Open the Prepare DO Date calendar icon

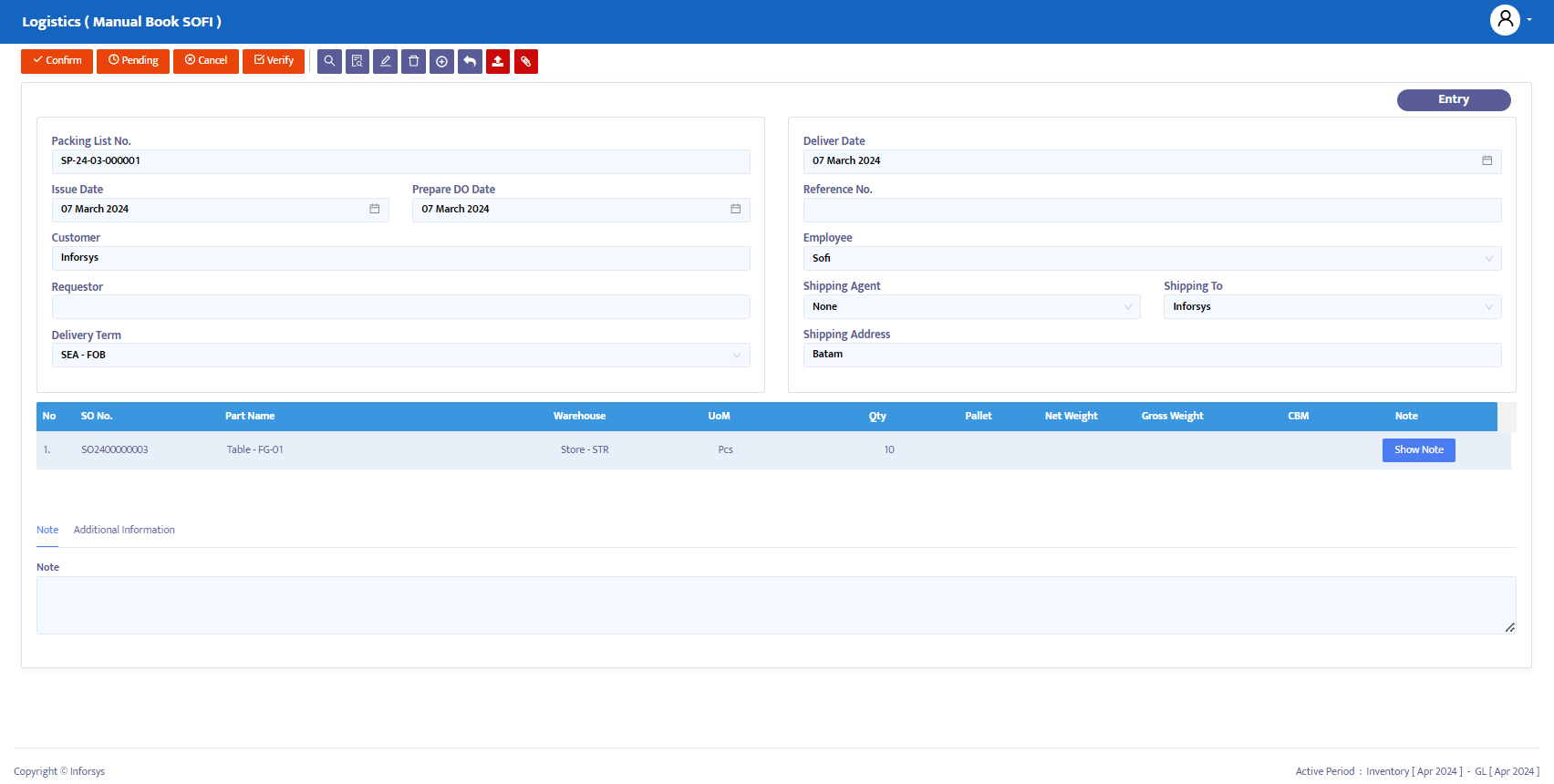coord(735,209)
